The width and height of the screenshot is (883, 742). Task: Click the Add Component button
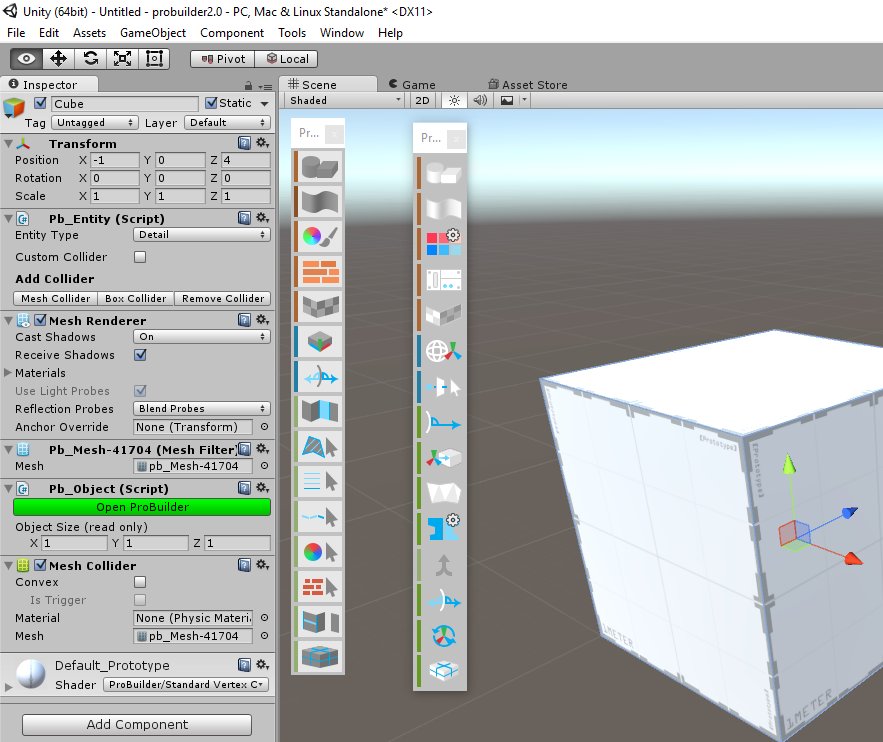click(137, 725)
